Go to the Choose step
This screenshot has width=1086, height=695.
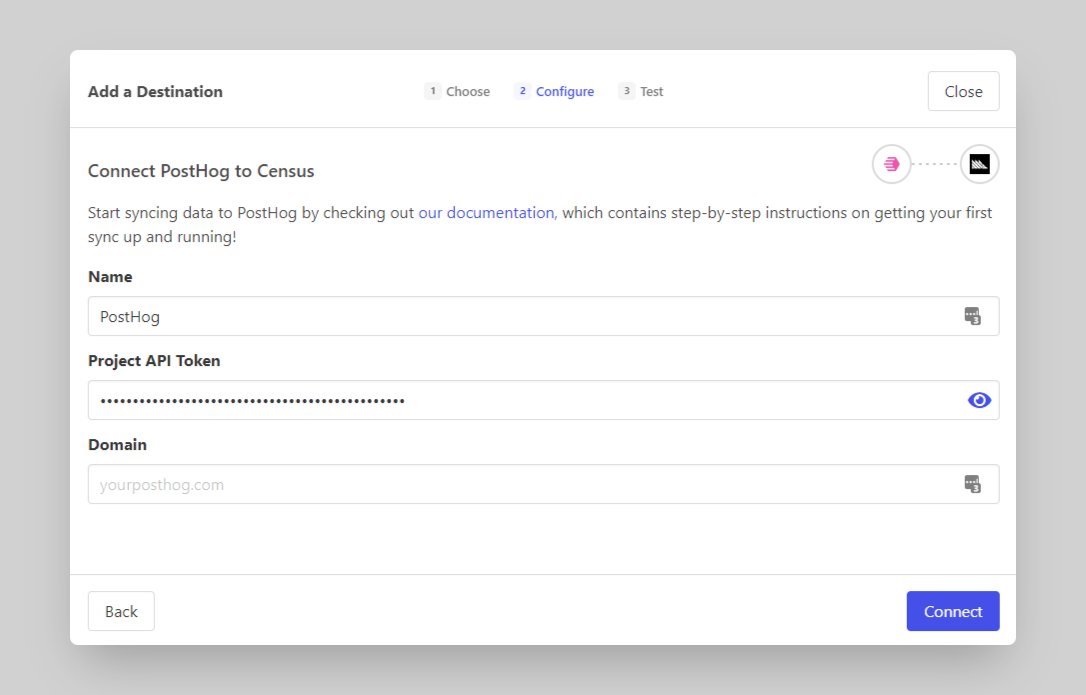pos(457,92)
